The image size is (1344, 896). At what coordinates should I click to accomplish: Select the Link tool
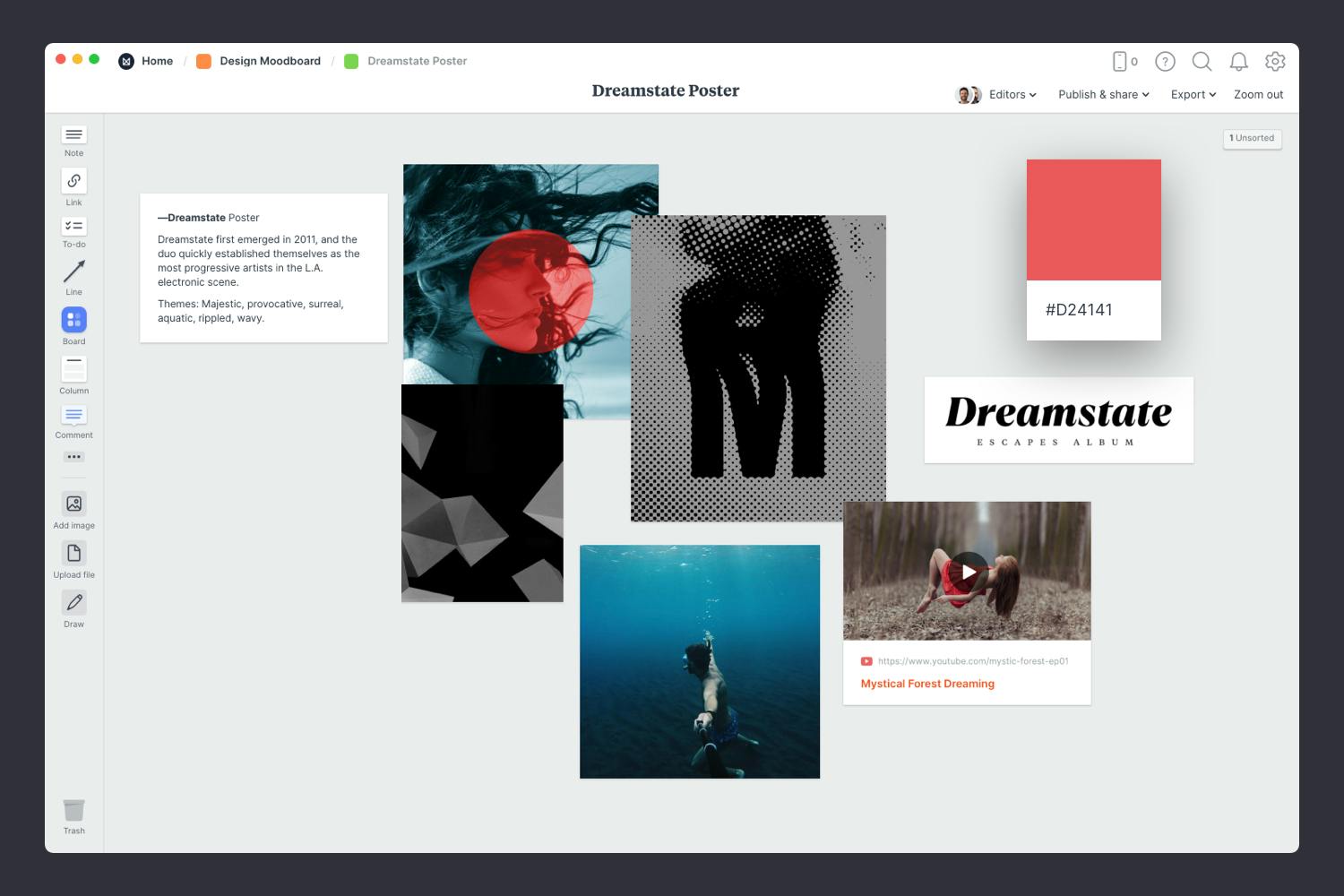click(73, 181)
